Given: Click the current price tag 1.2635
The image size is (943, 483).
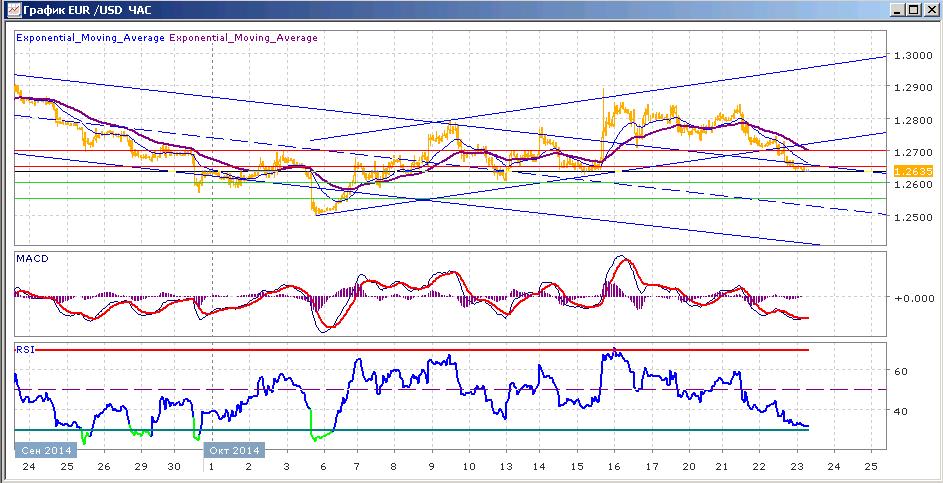Looking at the screenshot, I should tap(913, 171).
